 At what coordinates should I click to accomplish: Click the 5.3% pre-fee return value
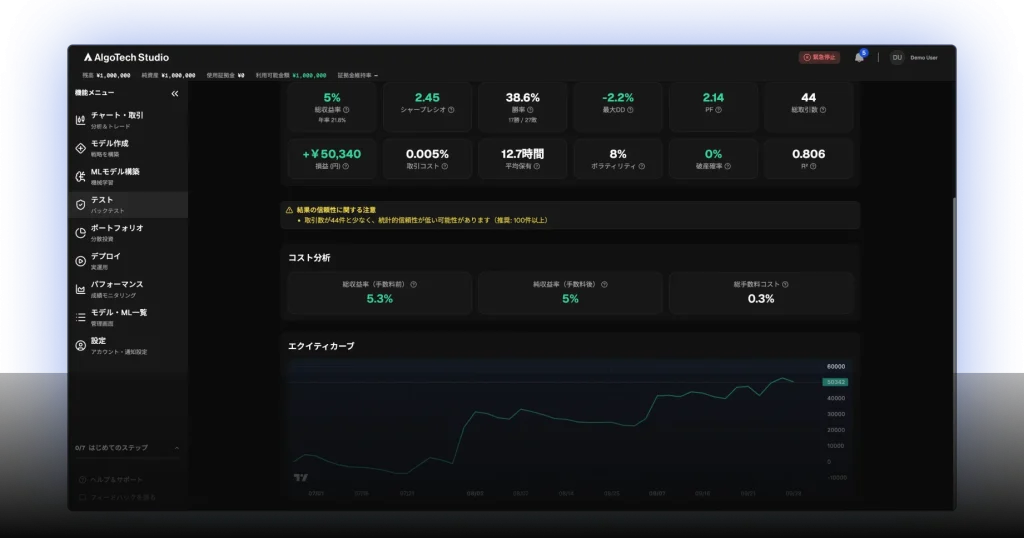point(379,299)
